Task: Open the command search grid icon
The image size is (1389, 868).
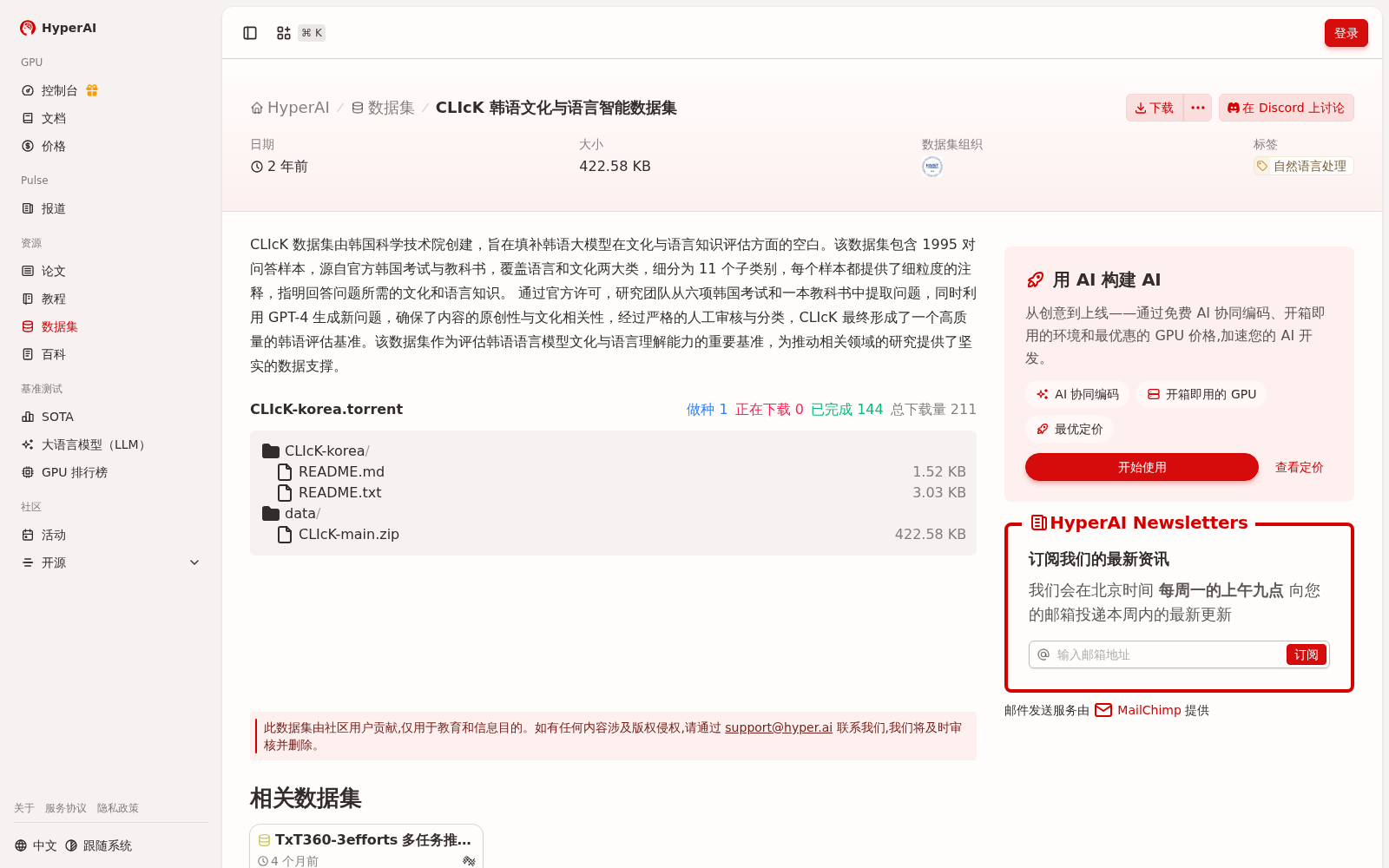Action: click(284, 33)
